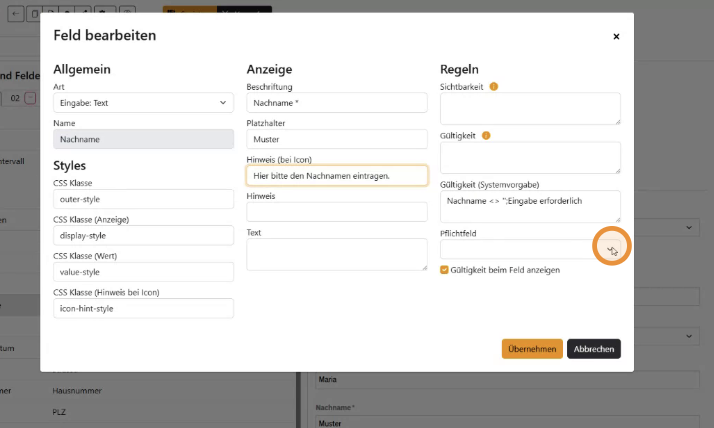714x428 pixels.
Task: Click the Anzeige section heading
Action: click(x=270, y=69)
